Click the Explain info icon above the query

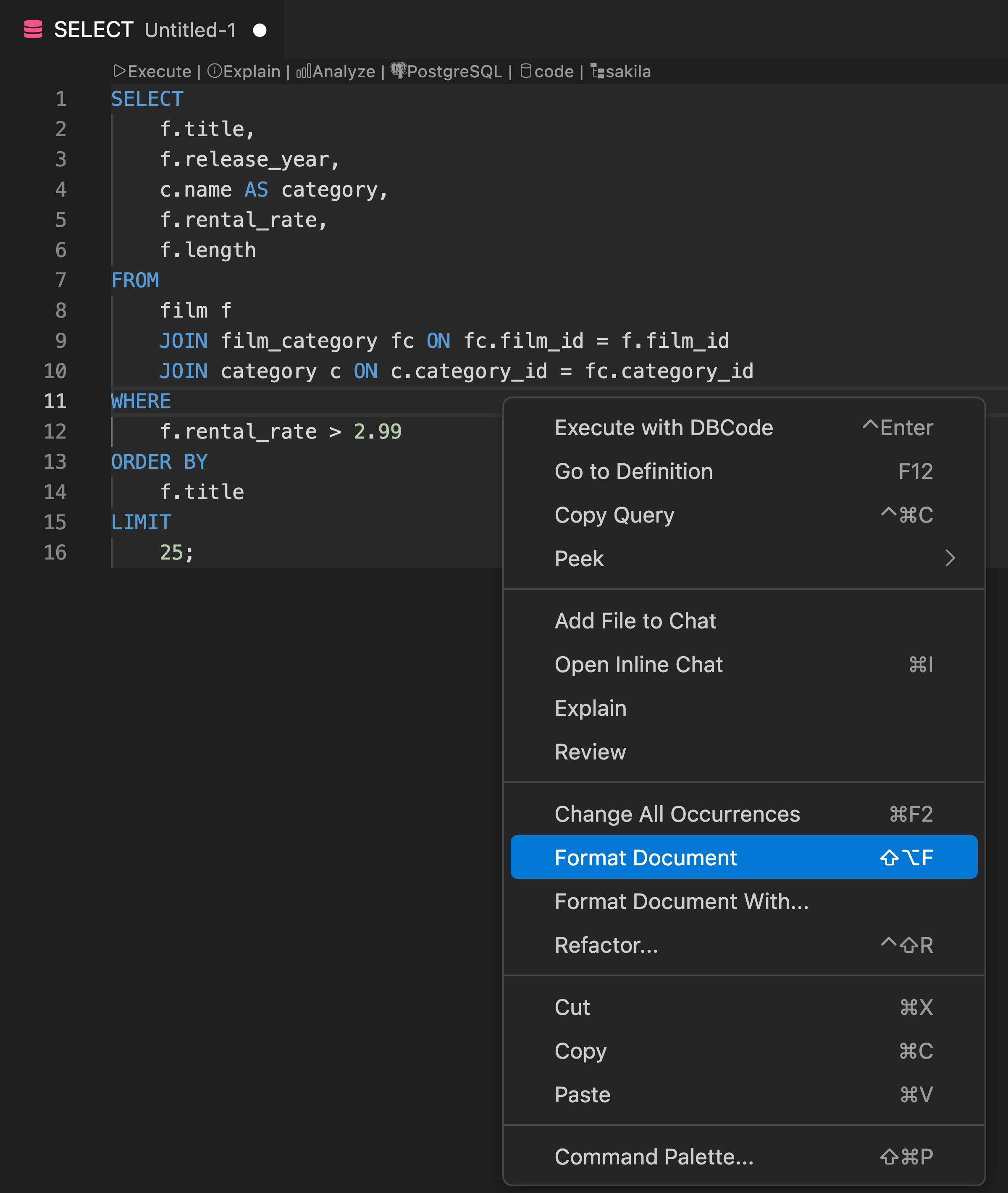pos(216,71)
